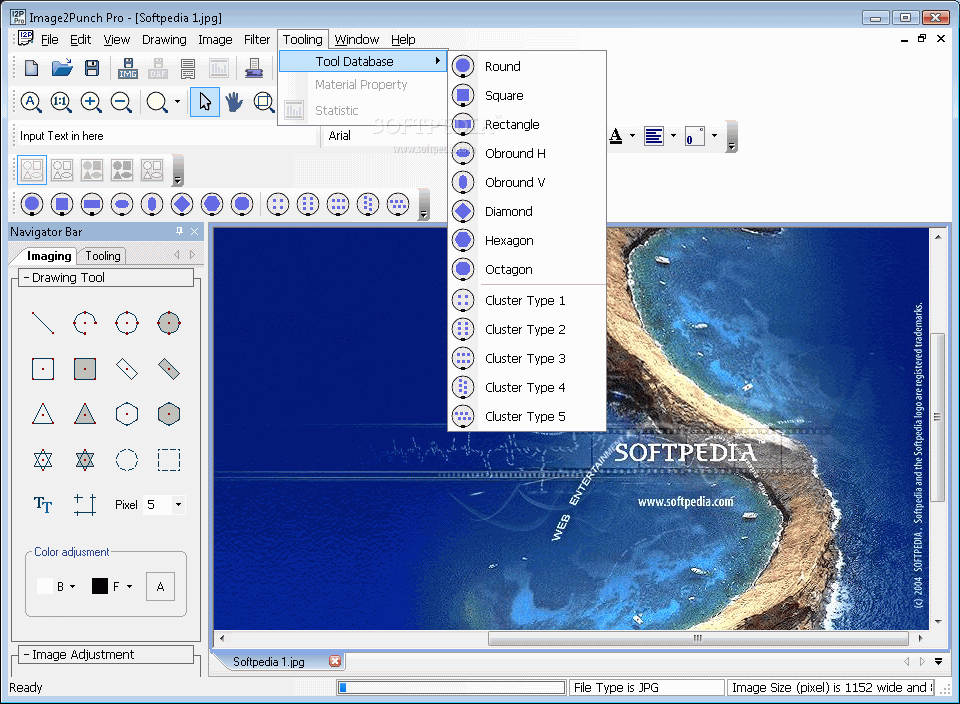Image resolution: width=960 pixels, height=704 pixels.
Task: Open the Tool Database submenu
Action: pyautogui.click(x=362, y=61)
